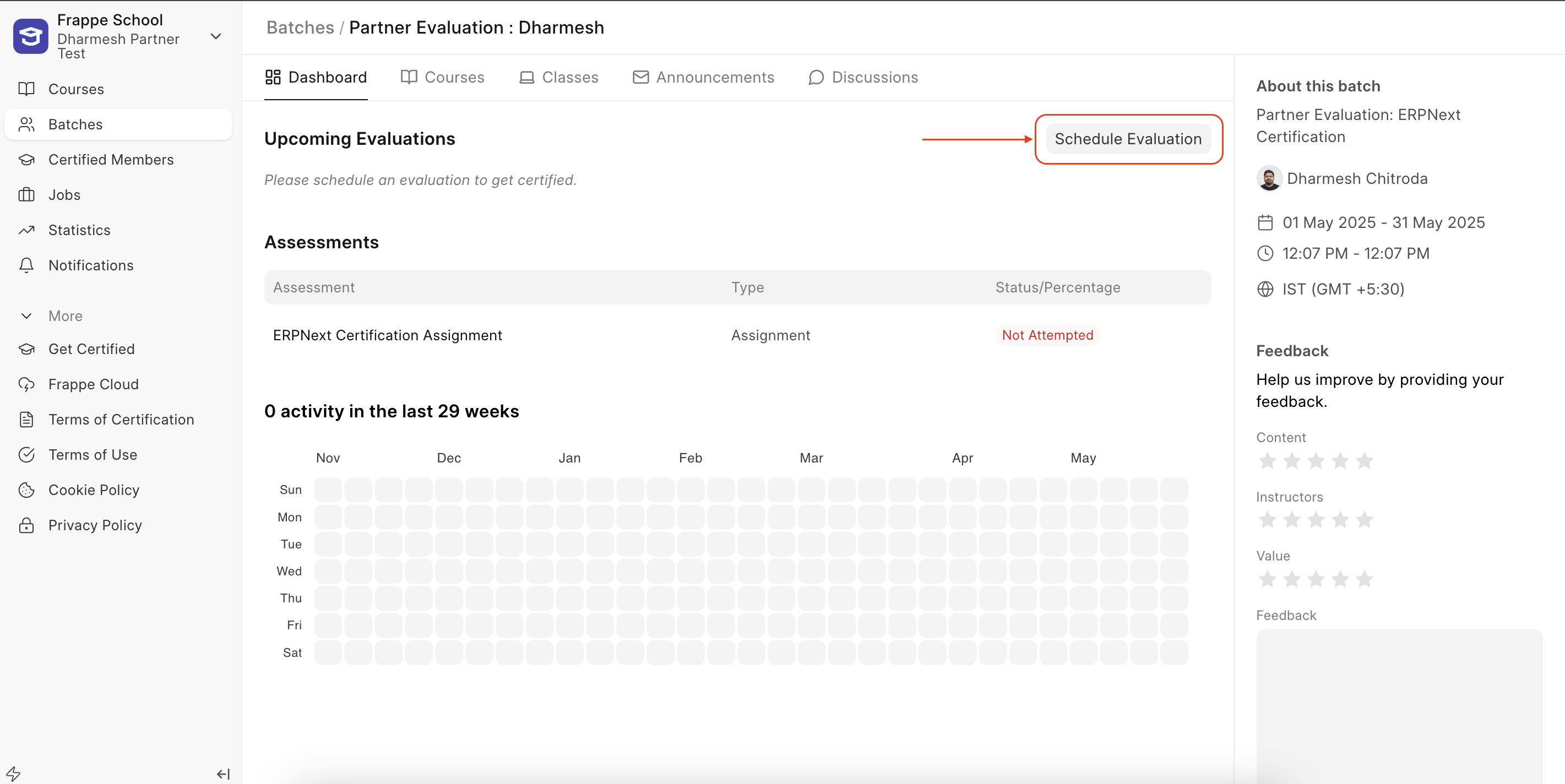The image size is (1565, 784).
Task: Collapse the sidebar with the arrow icon
Action: pyautogui.click(x=223, y=774)
